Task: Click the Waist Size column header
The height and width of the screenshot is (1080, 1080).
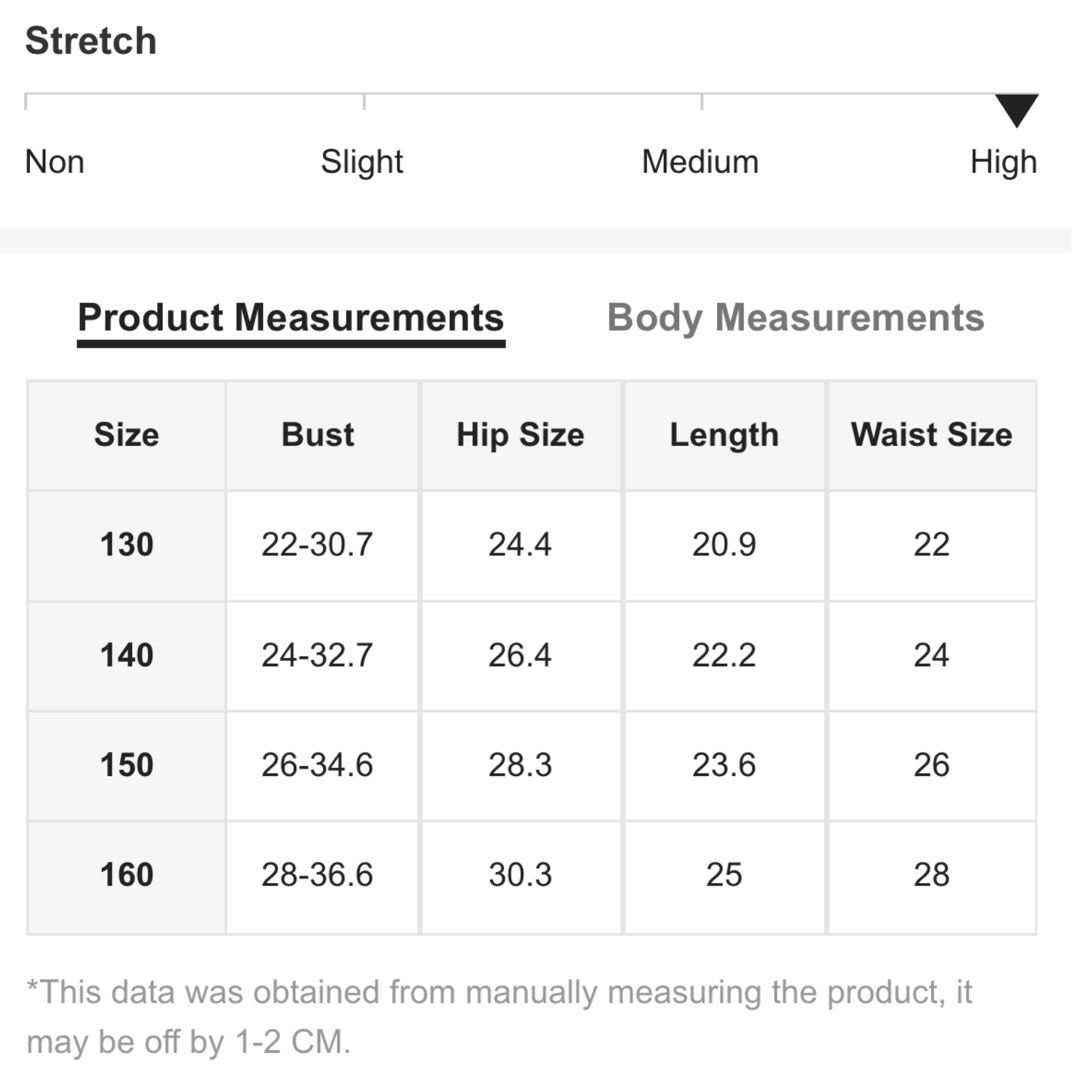Action: coord(931,435)
